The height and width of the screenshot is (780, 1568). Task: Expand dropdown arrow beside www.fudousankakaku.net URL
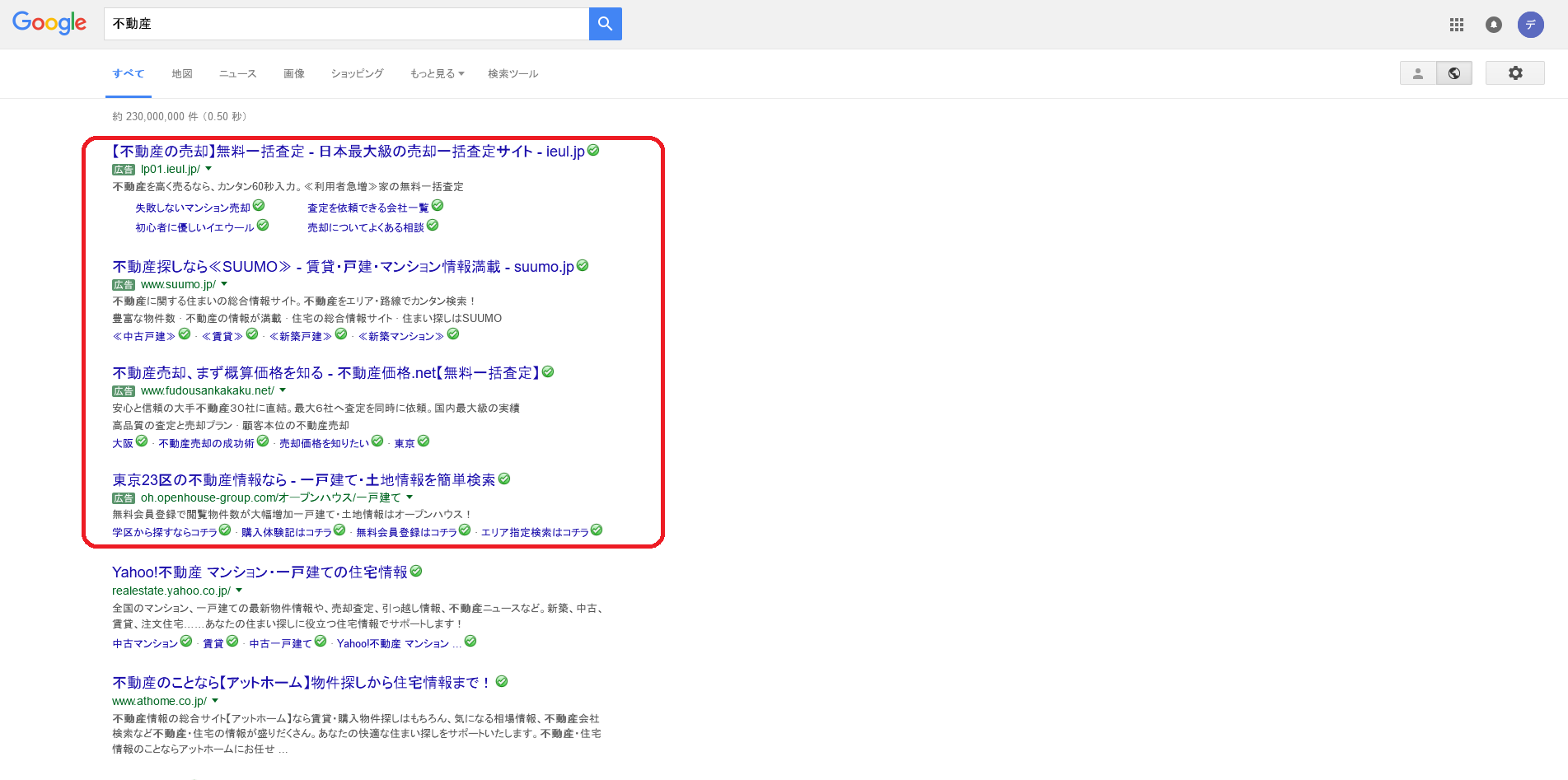point(283,390)
